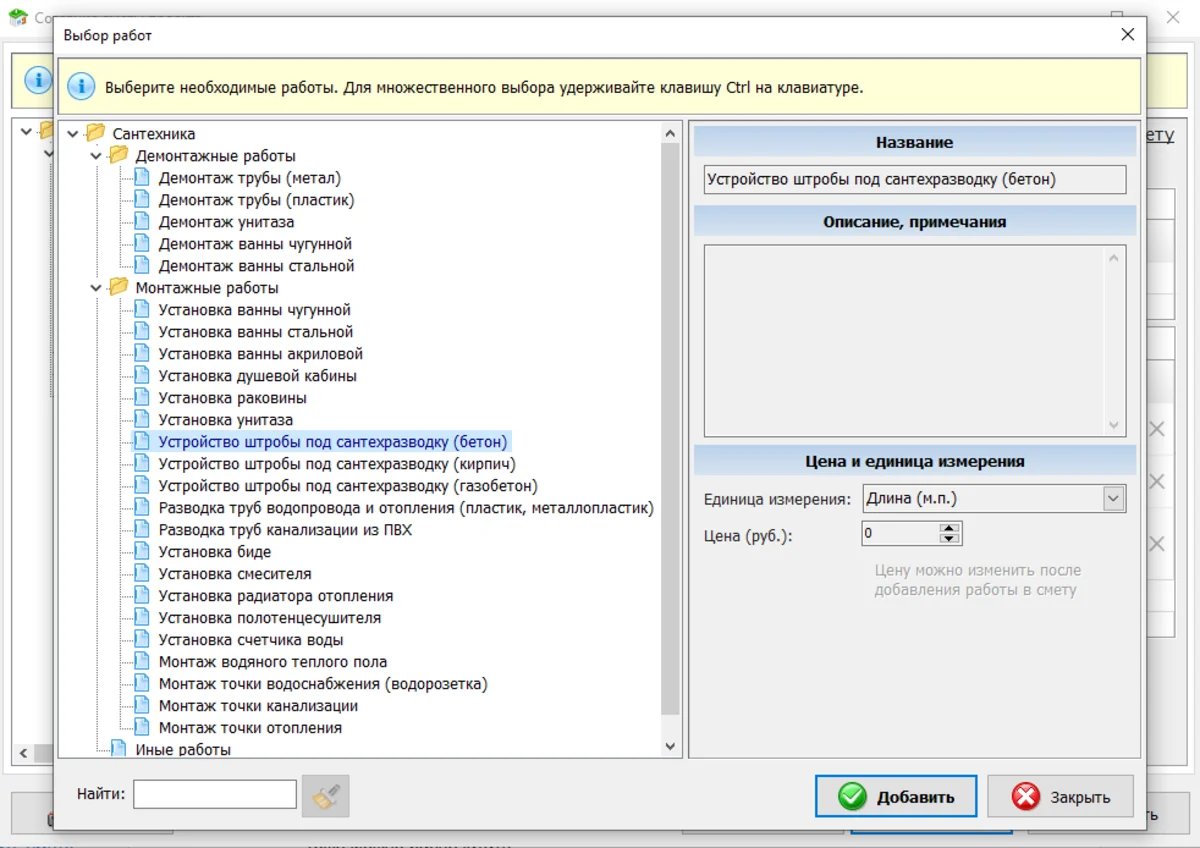Open the Единица измерения dropdown
This screenshot has height=848, width=1200.
point(1113,498)
